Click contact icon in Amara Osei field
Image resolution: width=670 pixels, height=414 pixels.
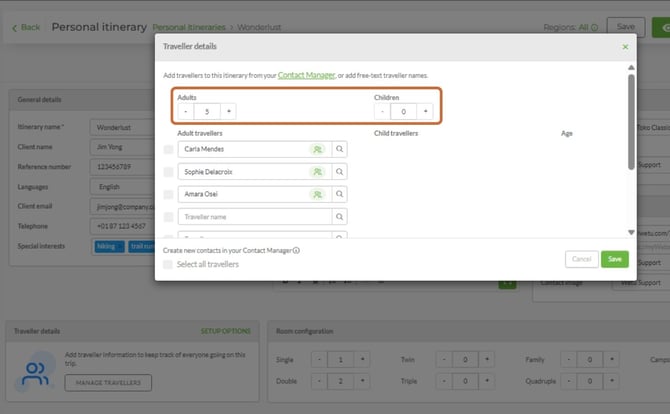point(317,194)
